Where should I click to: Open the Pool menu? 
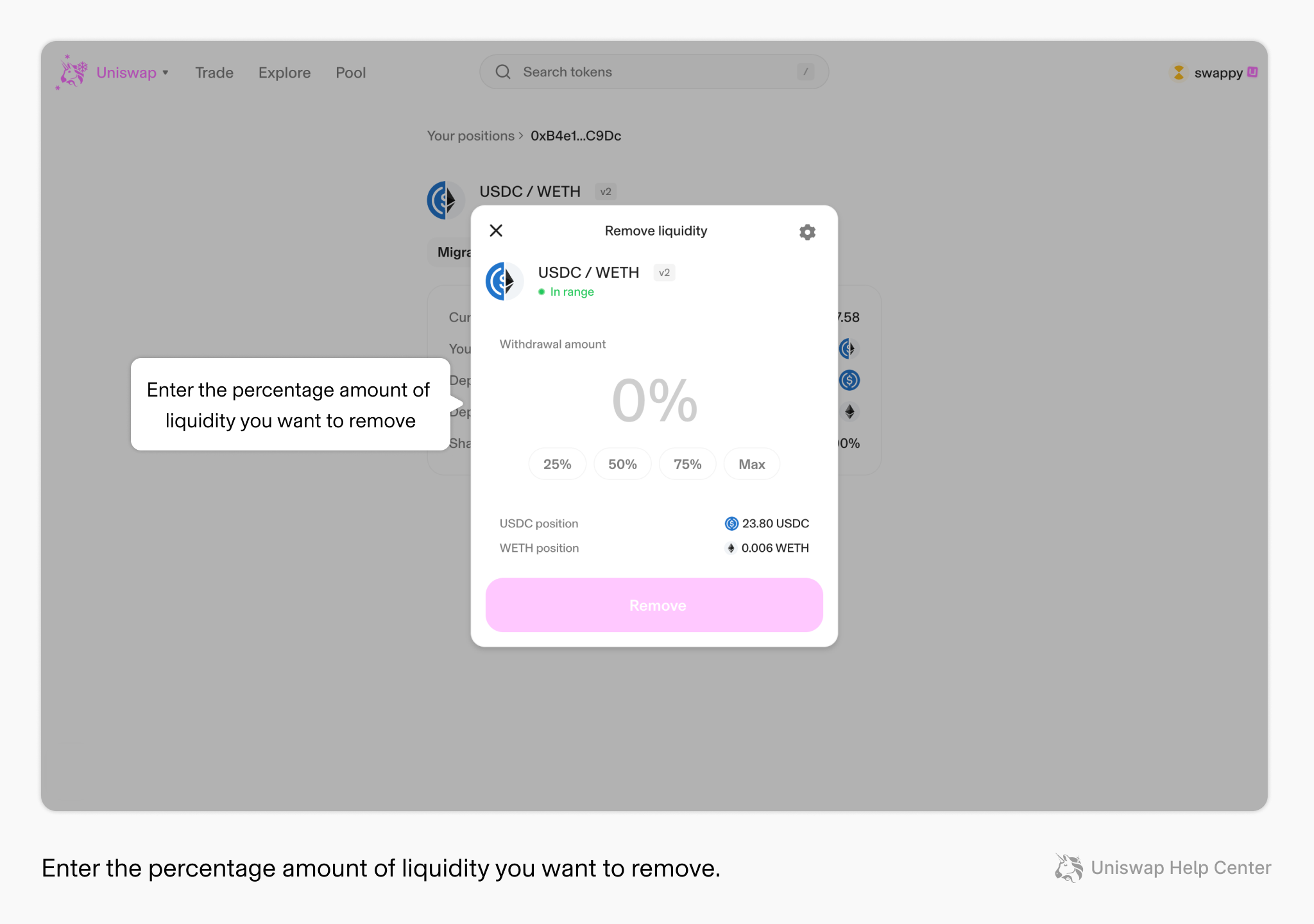(350, 73)
